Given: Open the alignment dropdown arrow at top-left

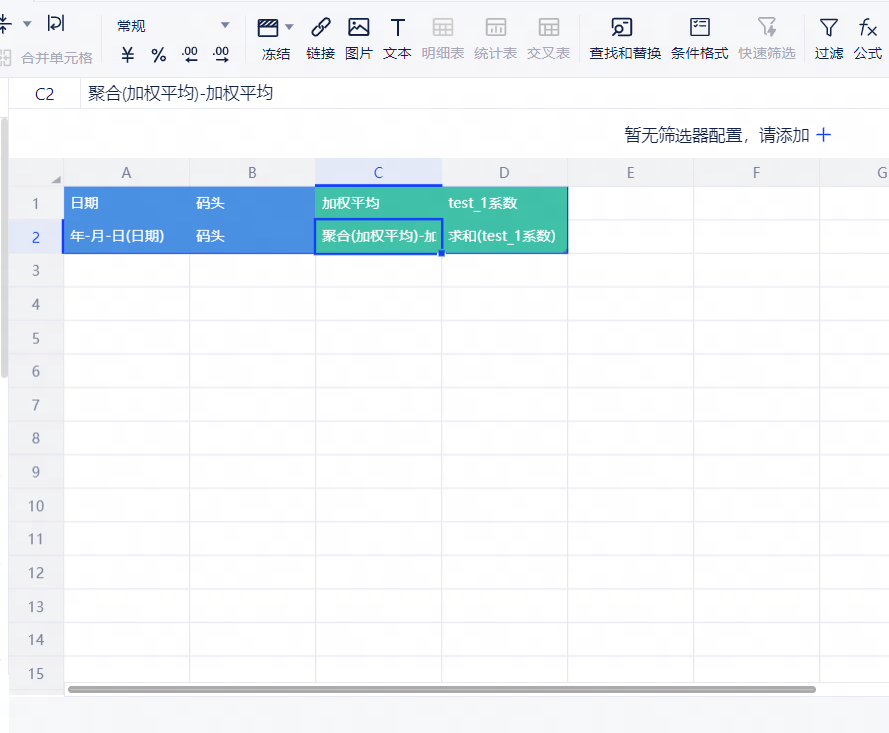Looking at the screenshot, I should pyautogui.click(x=27, y=23).
